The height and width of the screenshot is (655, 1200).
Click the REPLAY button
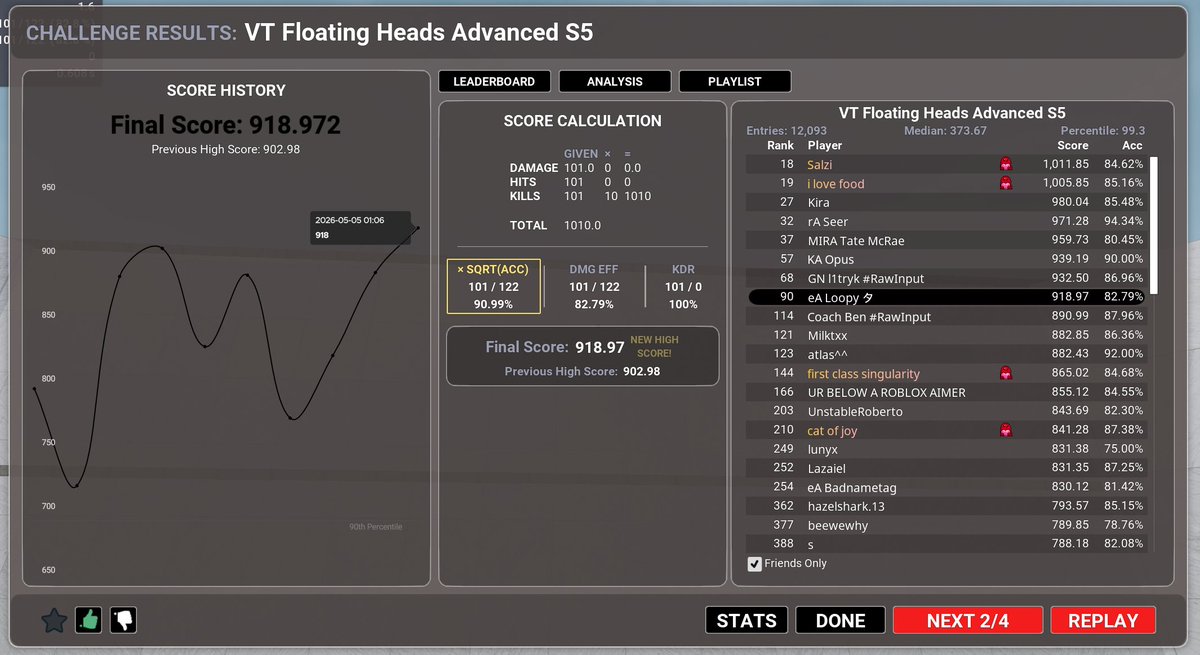click(x=1103, y=620)
